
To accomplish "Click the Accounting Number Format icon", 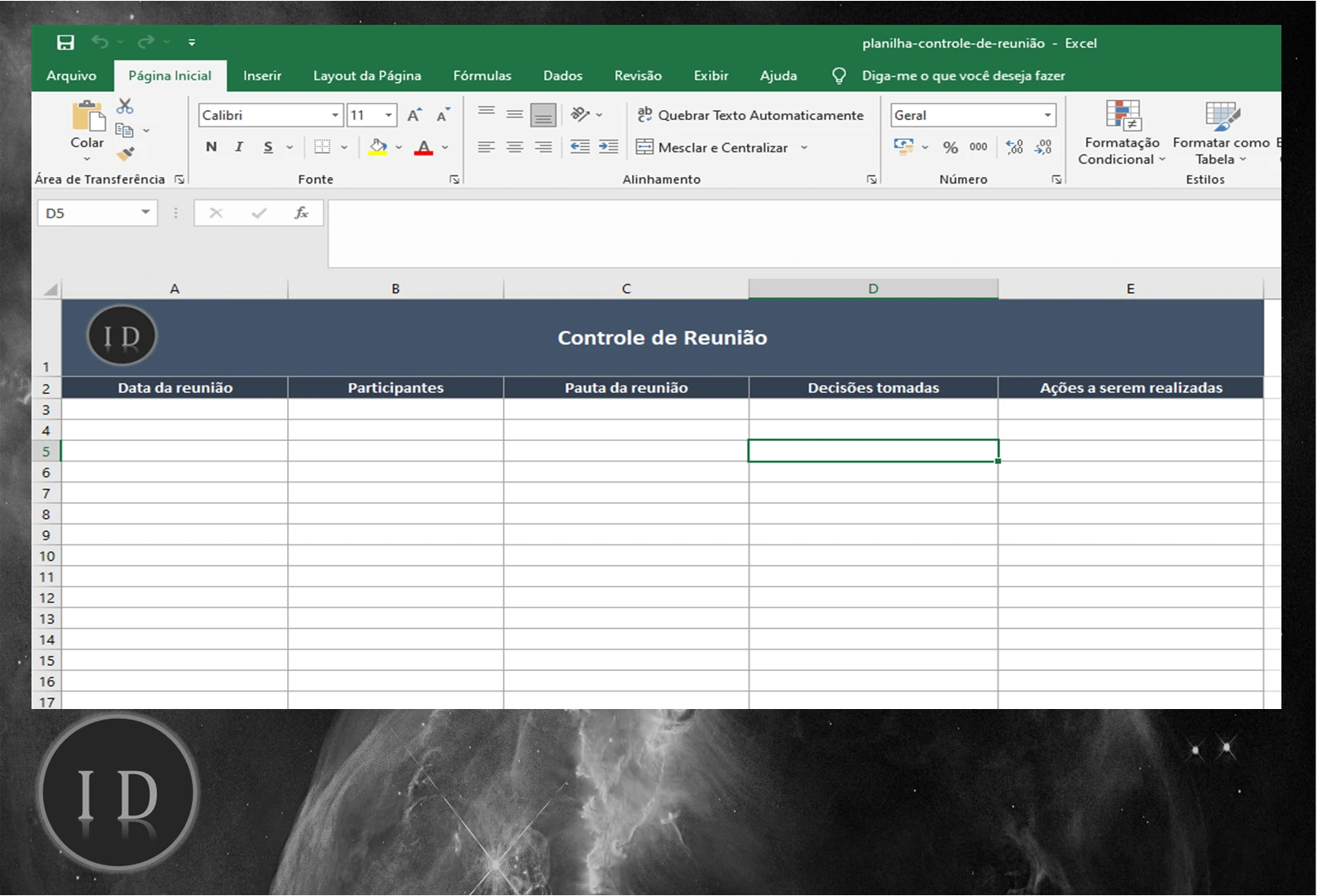I will tap(903, 146).
